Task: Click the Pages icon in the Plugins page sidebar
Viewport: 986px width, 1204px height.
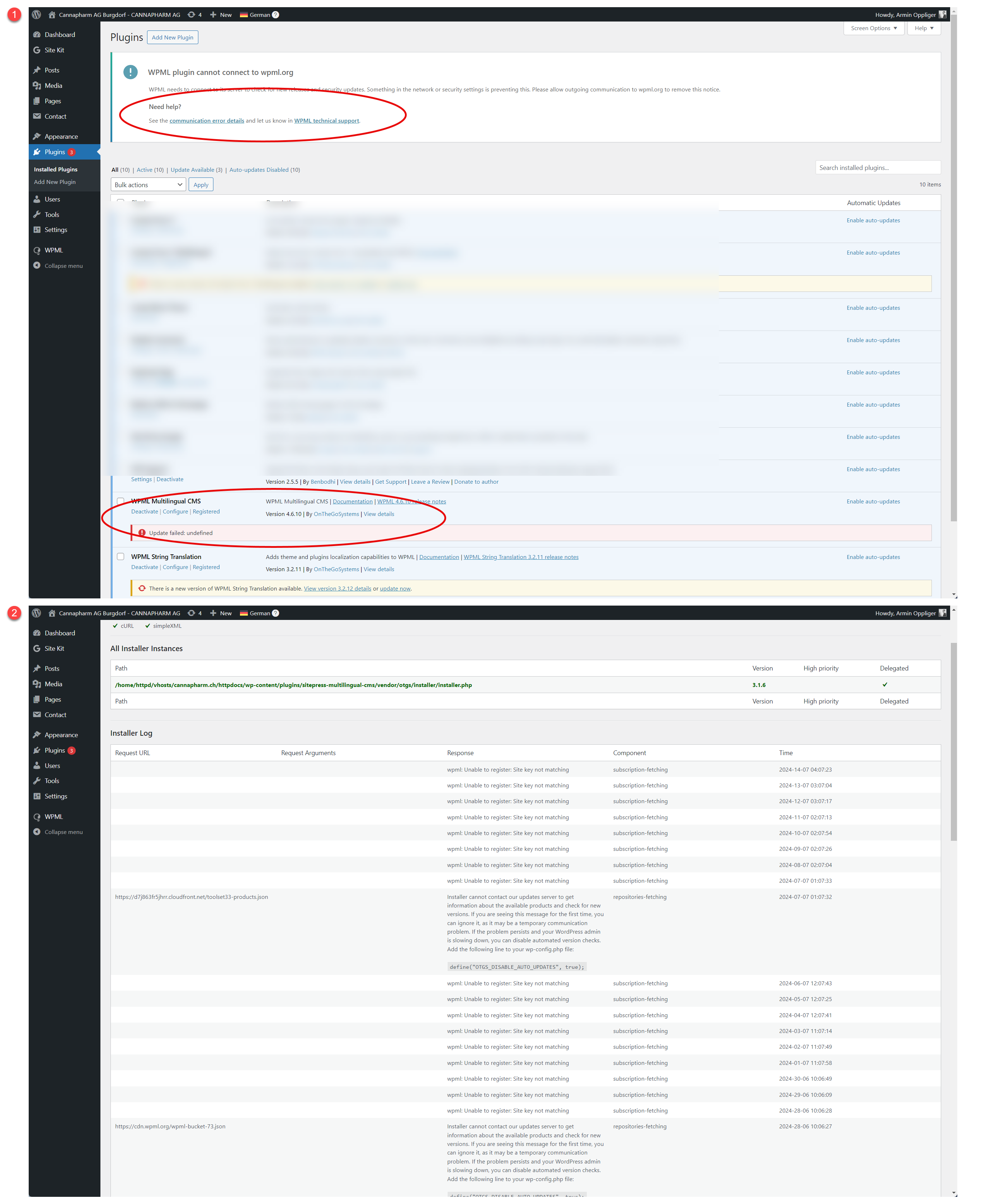Action: click(x=37, y=100)
